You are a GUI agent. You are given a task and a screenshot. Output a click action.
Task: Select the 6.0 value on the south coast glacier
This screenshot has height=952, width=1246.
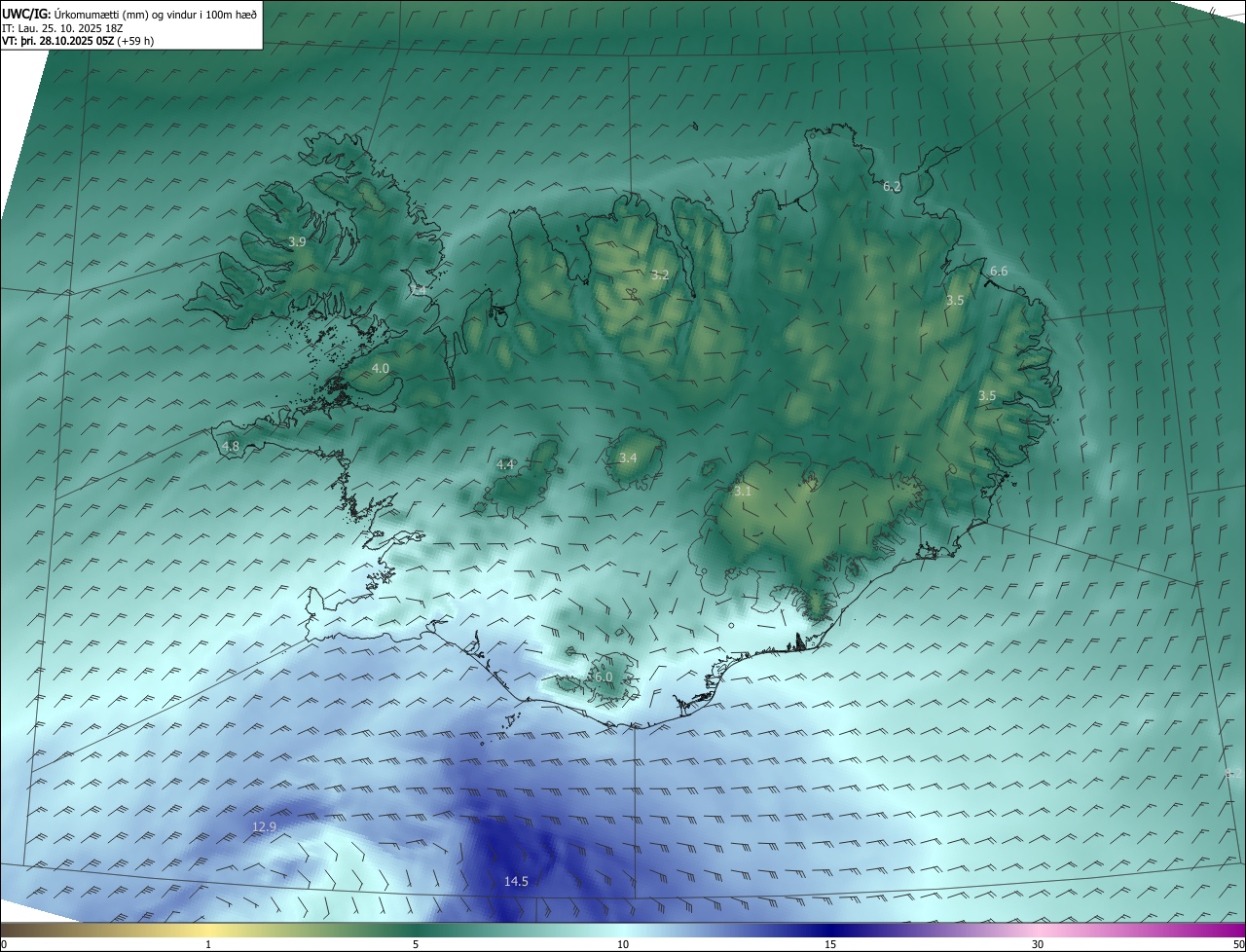point(602,677)
